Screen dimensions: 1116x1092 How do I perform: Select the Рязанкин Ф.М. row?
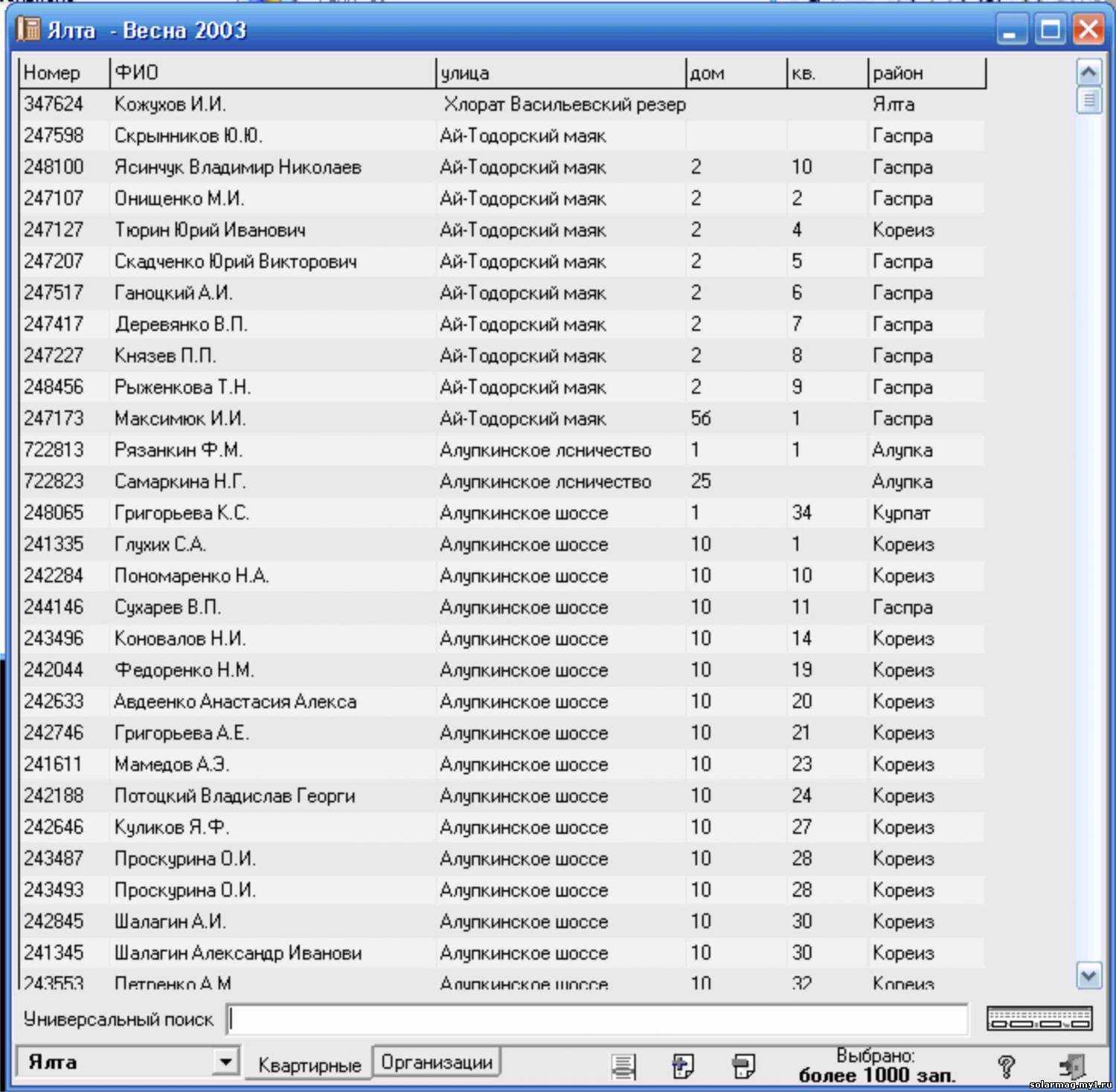tap(502, 450)
